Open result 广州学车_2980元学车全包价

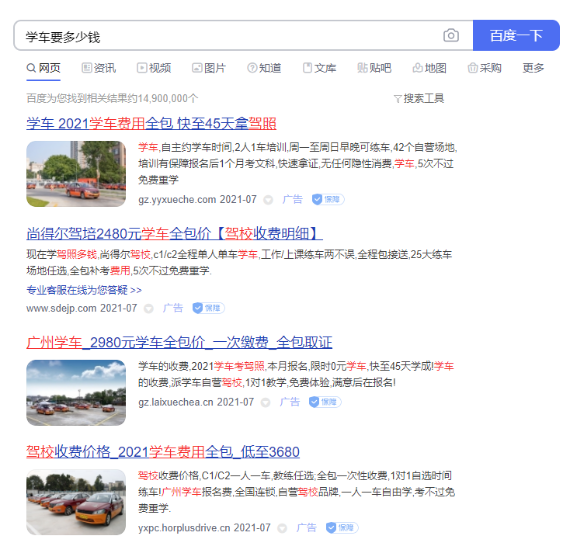tap(179, 342)
